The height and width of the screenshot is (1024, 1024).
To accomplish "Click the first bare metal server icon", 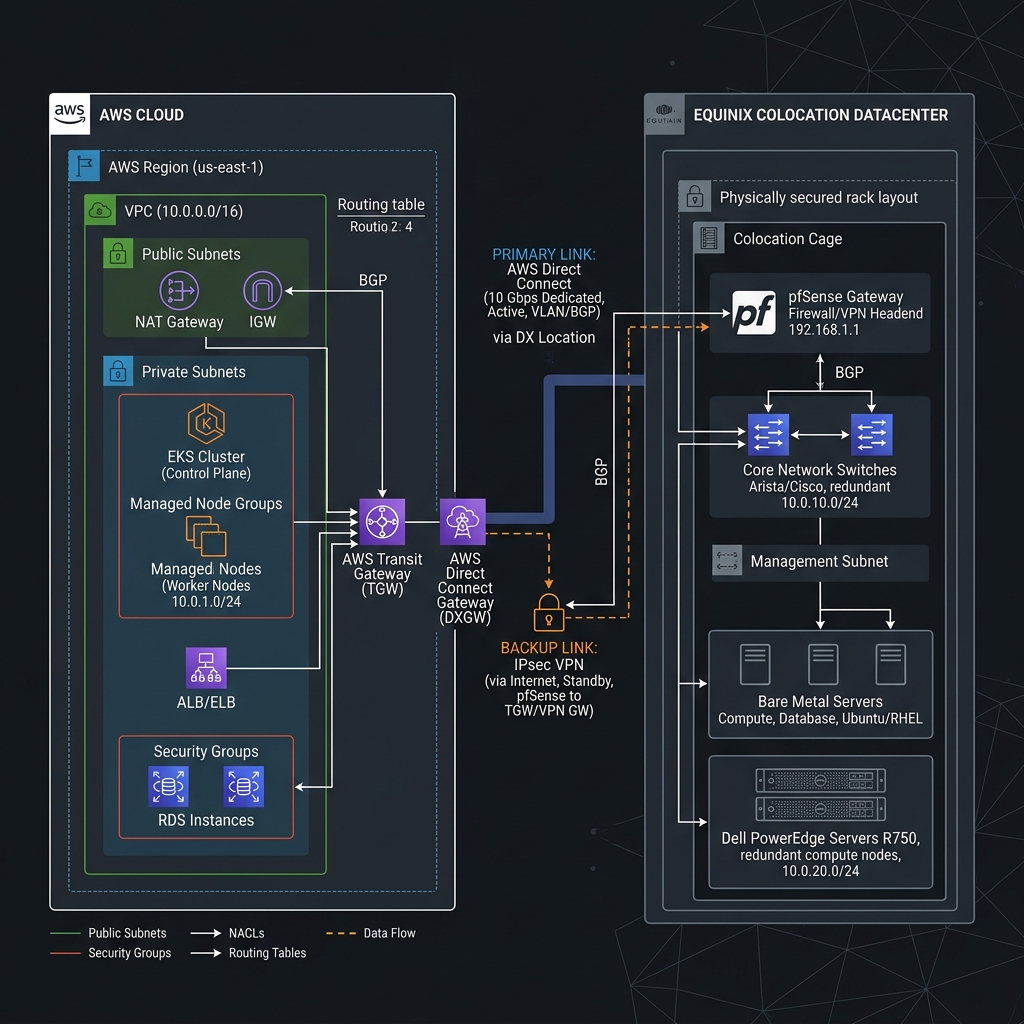I will (x=755, y=664).
